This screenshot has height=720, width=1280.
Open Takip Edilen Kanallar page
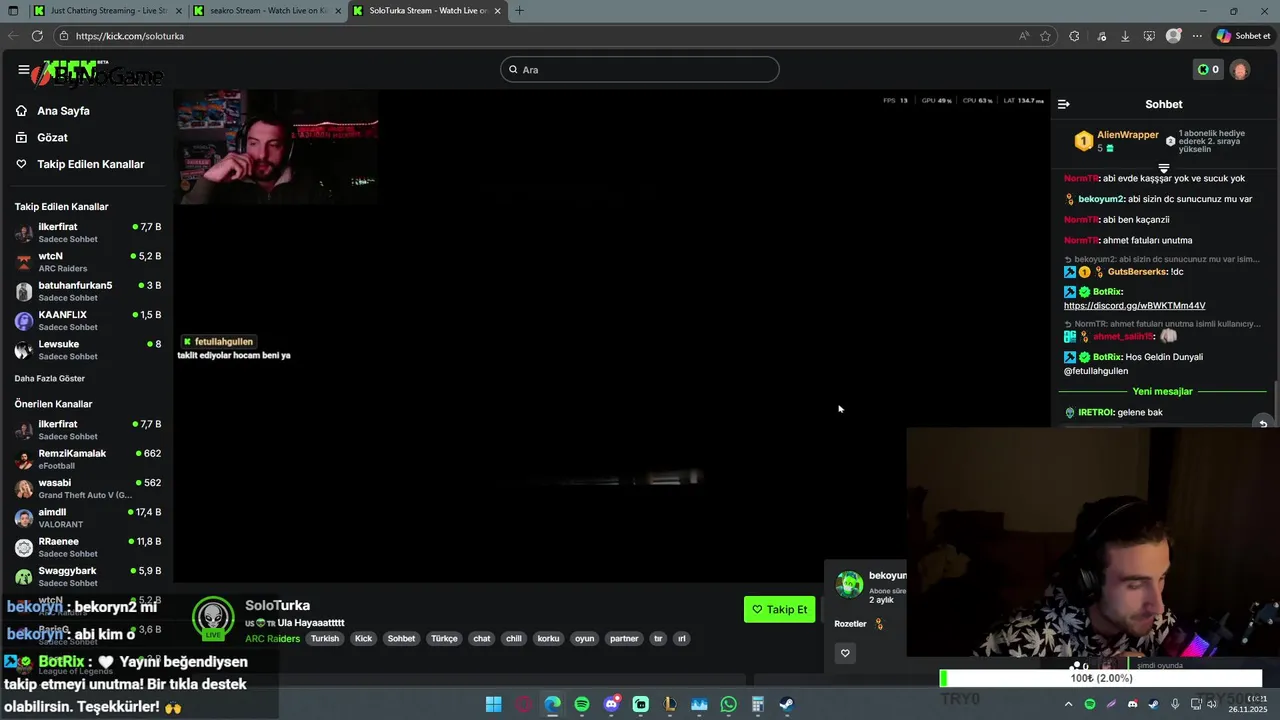[90, 164]
